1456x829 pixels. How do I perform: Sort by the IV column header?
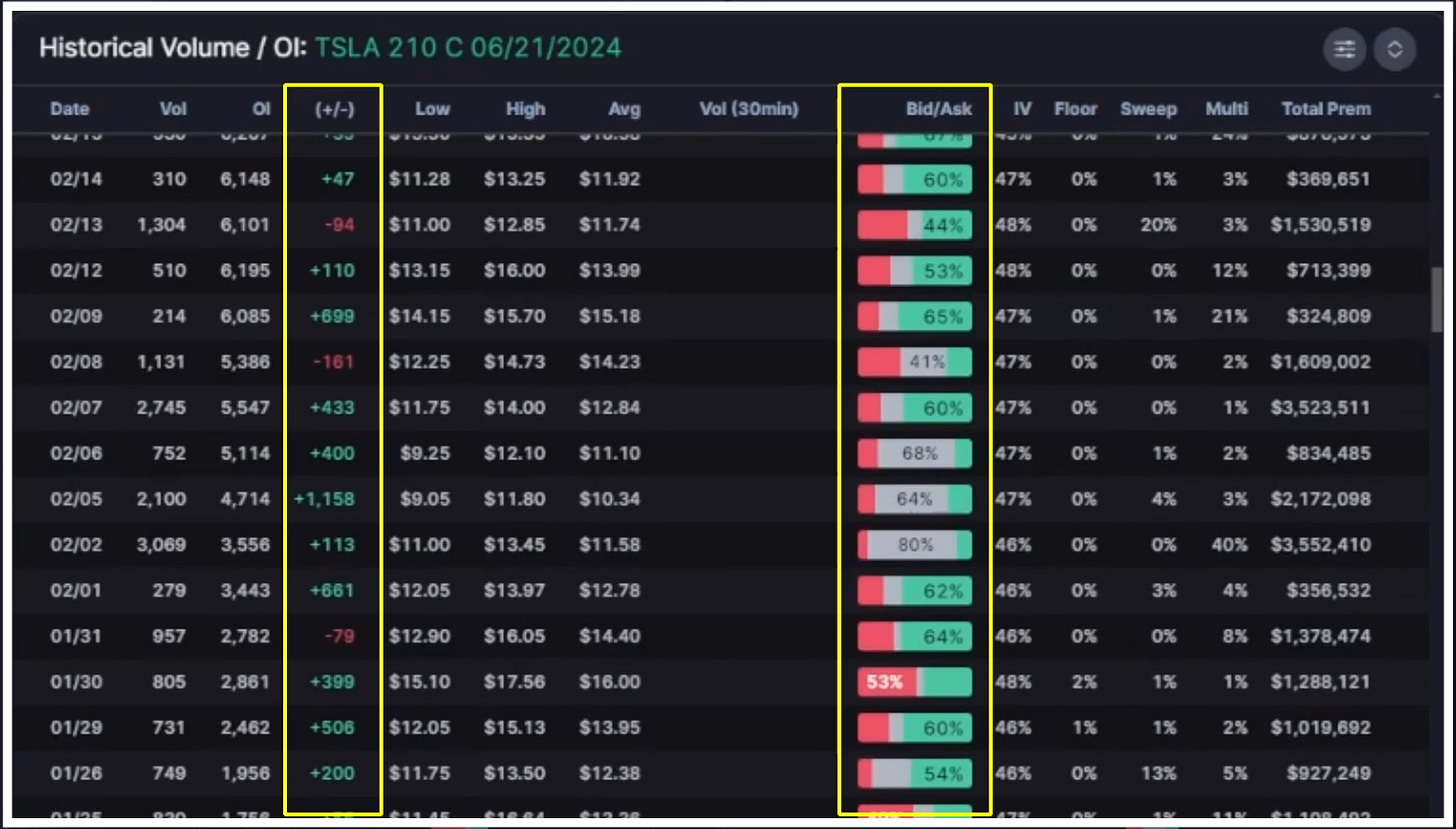click(1024, 109)
